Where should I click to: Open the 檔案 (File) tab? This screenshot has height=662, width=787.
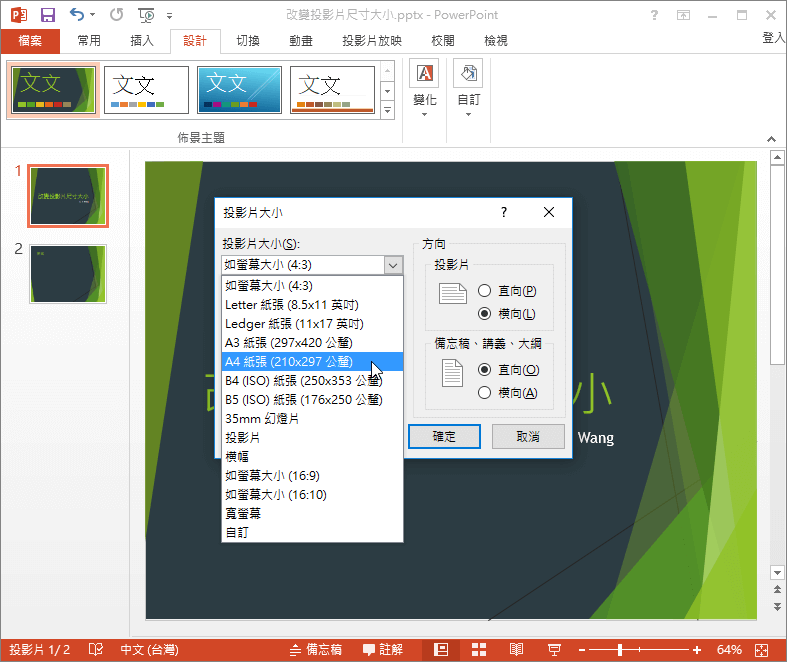coord(30,41)
